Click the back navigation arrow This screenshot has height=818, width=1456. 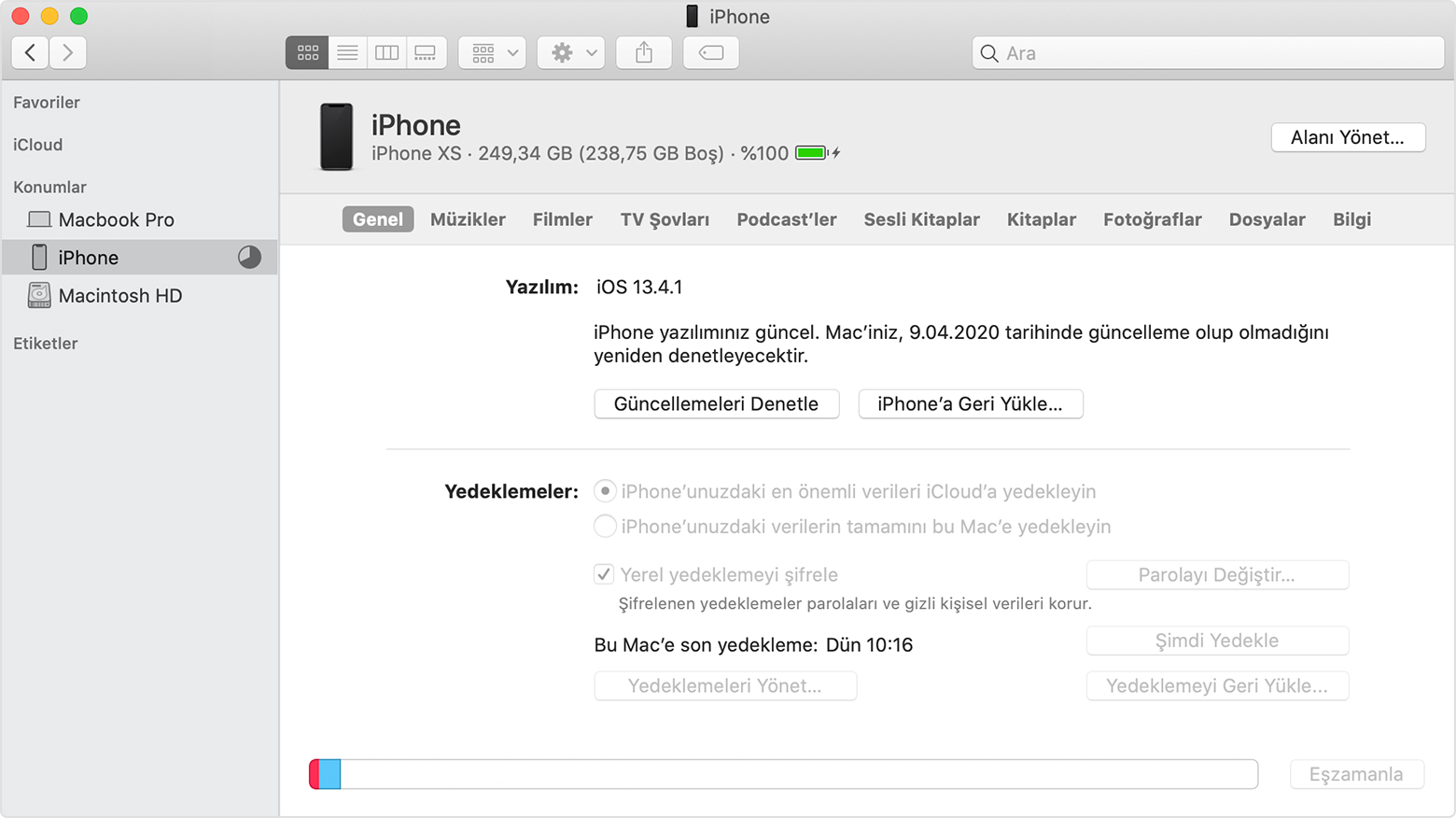click(x=29, y=52)
